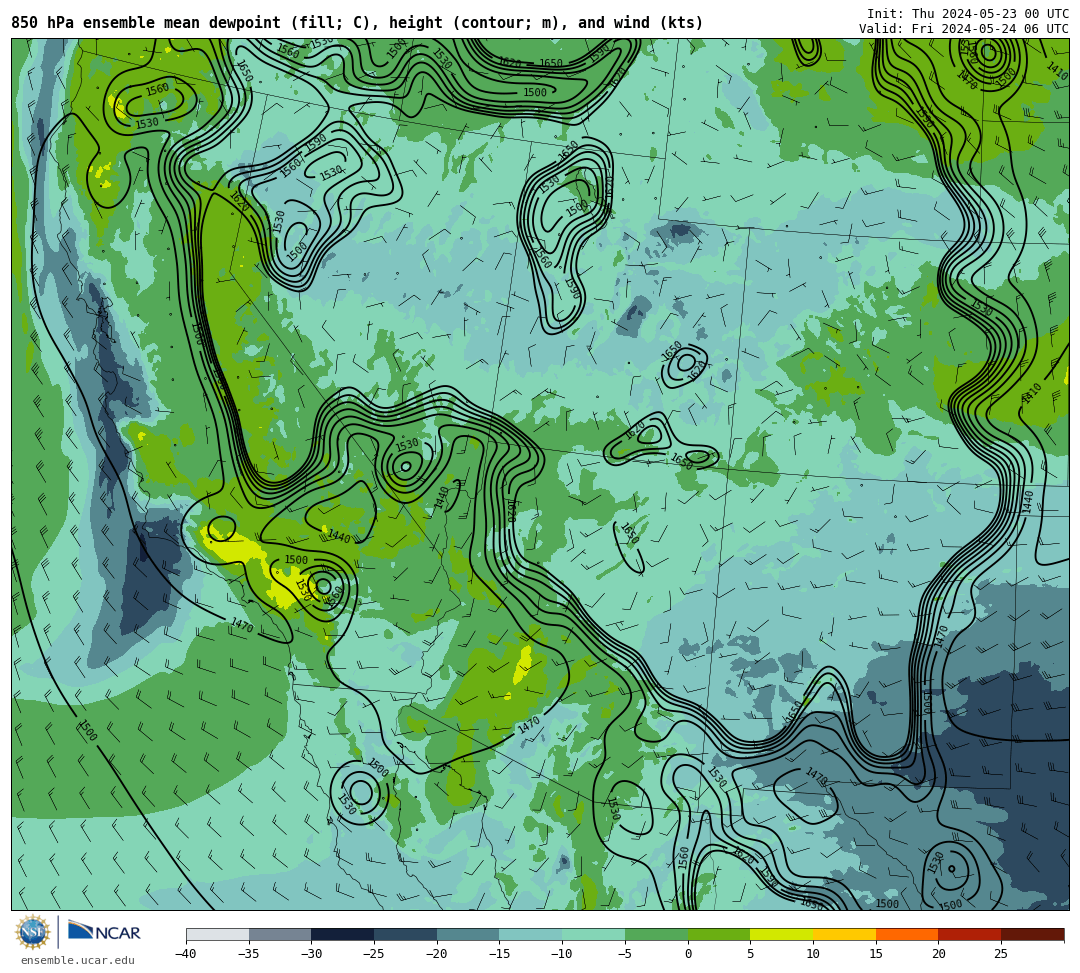Click the -10 colorbar tick label
Viewport: 1080px width, 973px height.
pyautogui.click(x=562, y=954)
